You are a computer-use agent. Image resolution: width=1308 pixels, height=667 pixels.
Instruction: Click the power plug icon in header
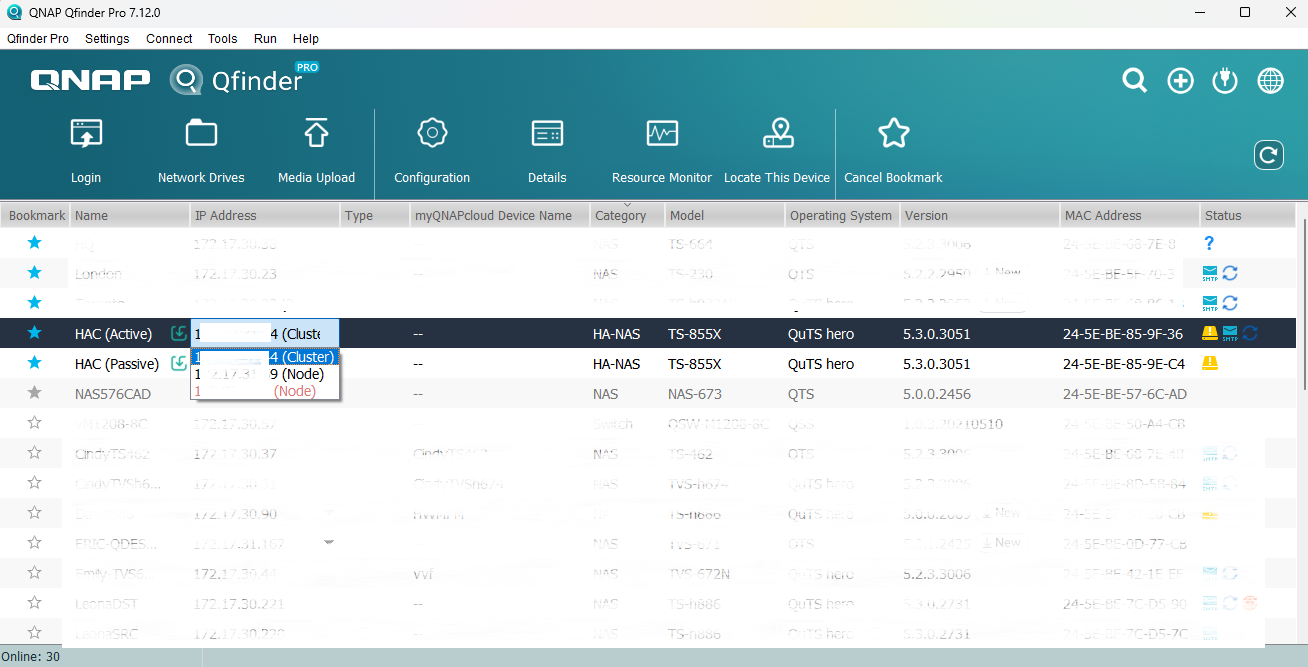(1225, 81)
